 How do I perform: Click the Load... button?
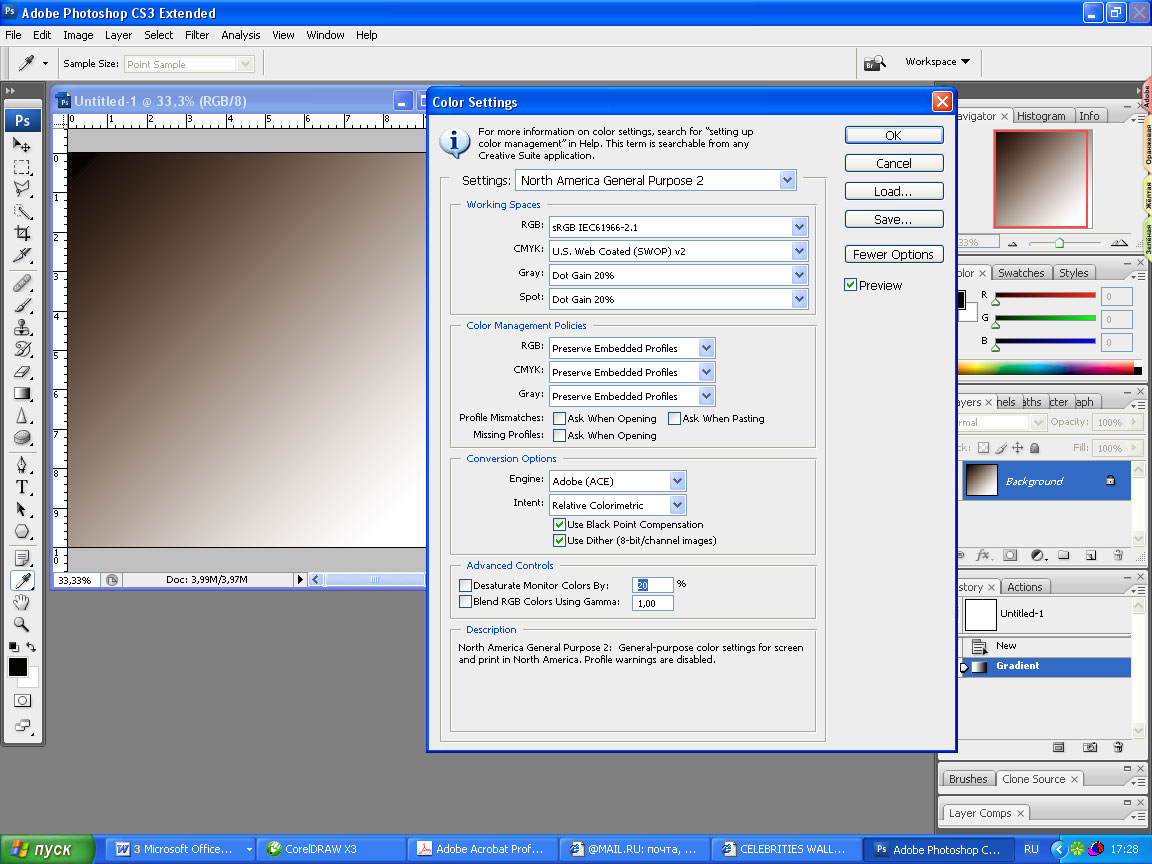[x=894, y=191]
